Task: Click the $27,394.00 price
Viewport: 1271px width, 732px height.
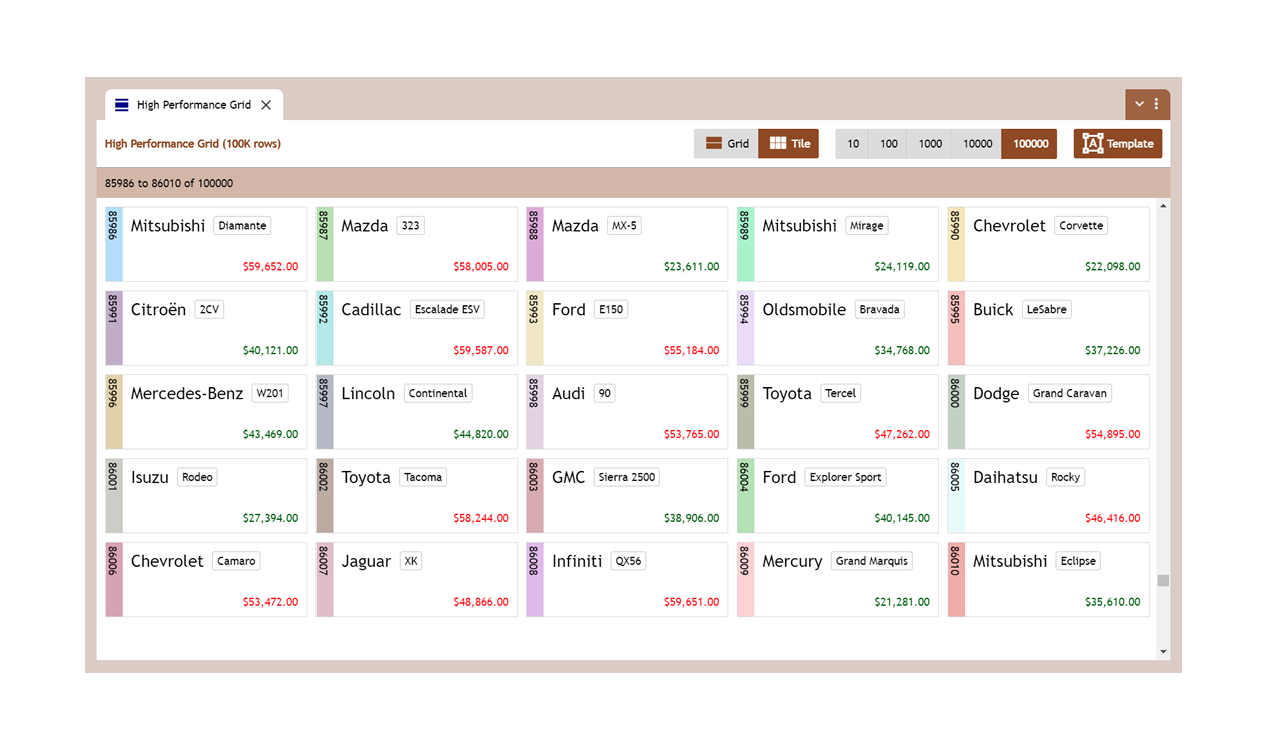Action: coord(270,519)
